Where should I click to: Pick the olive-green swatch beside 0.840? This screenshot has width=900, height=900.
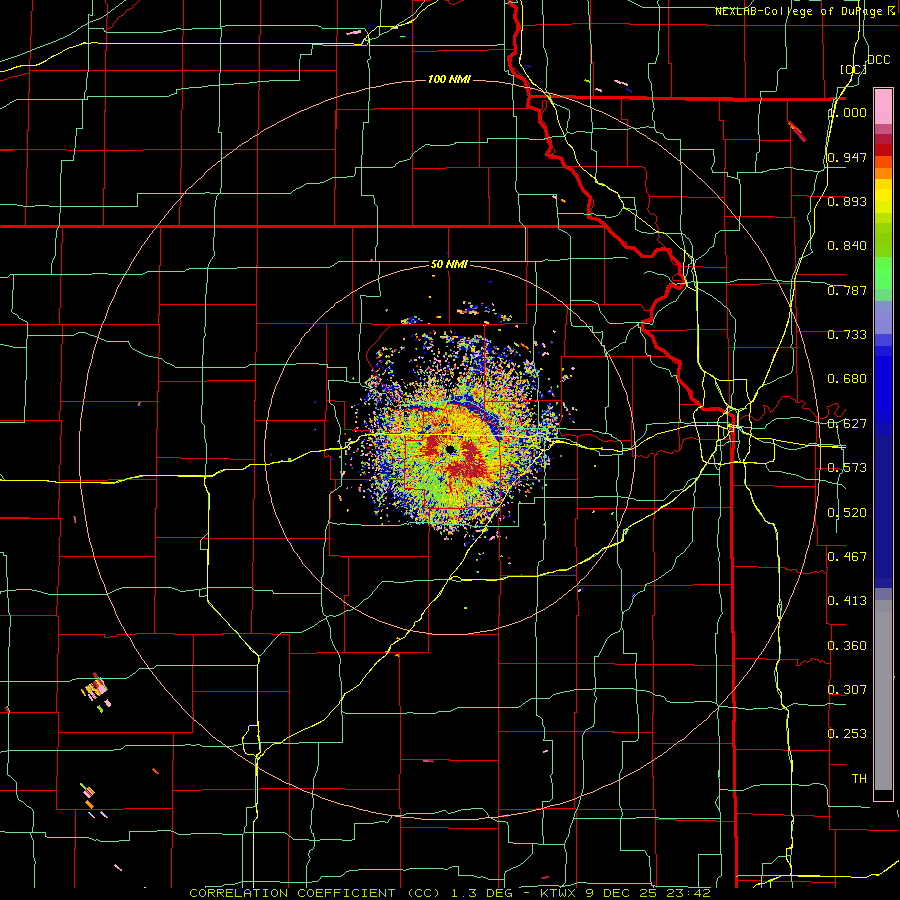(x=883, y=240)
